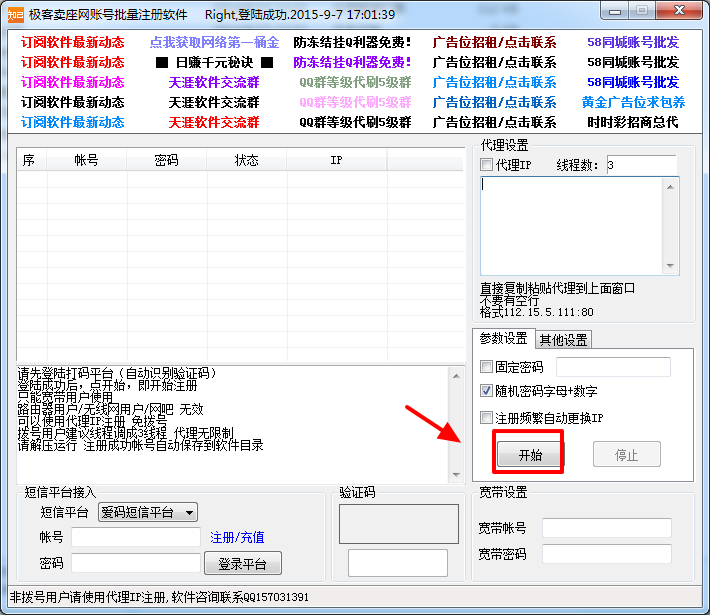Open the 短信平台 dropdown list
Screen dimensions: 710x615
click(148, 513)
